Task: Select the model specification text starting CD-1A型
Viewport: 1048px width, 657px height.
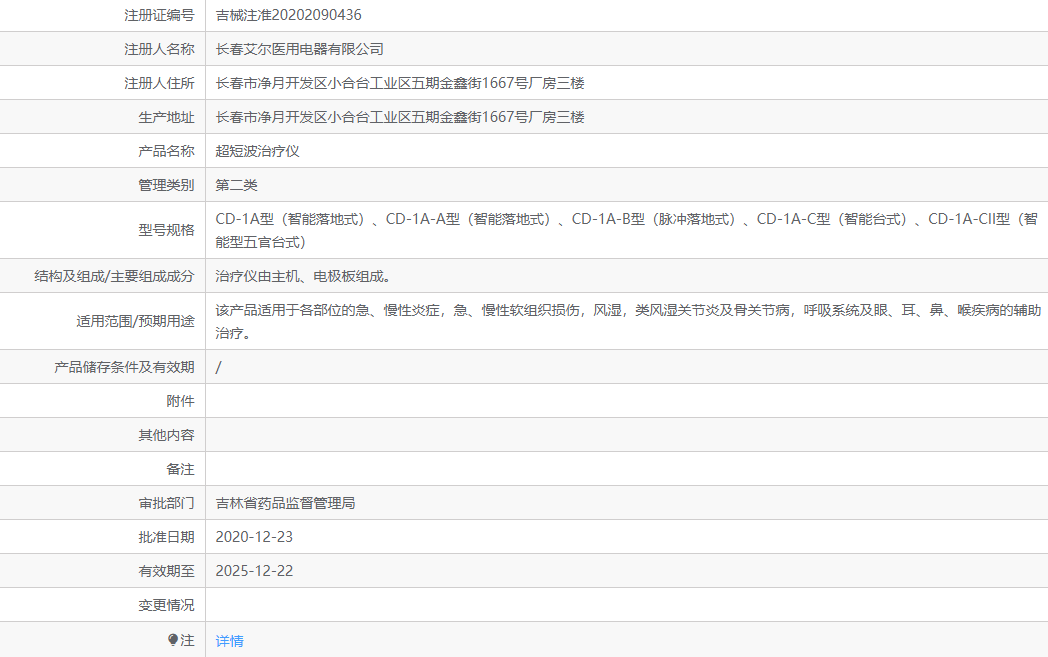Action: 626,231
